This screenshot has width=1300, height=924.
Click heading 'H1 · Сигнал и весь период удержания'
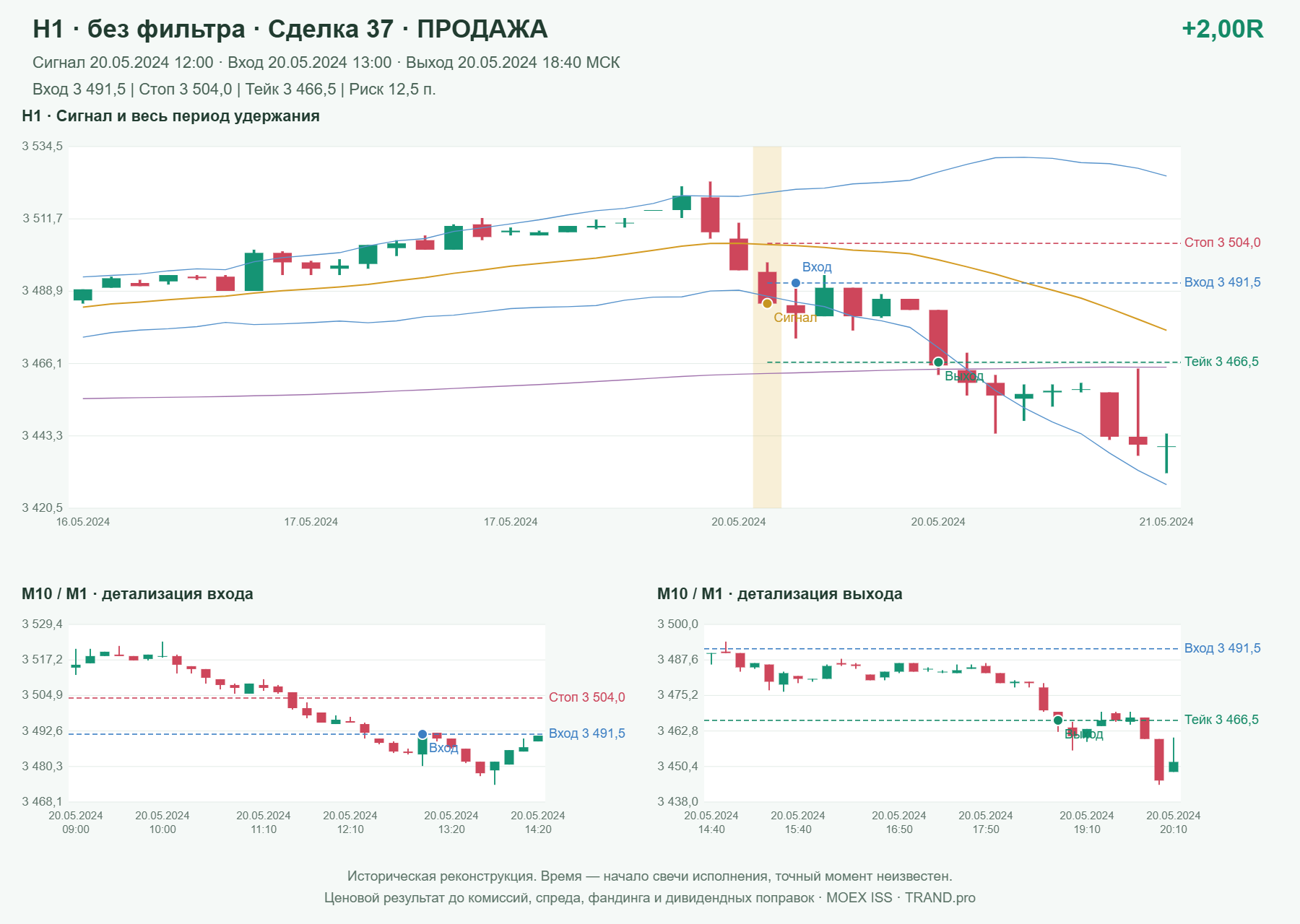point(170,116)
